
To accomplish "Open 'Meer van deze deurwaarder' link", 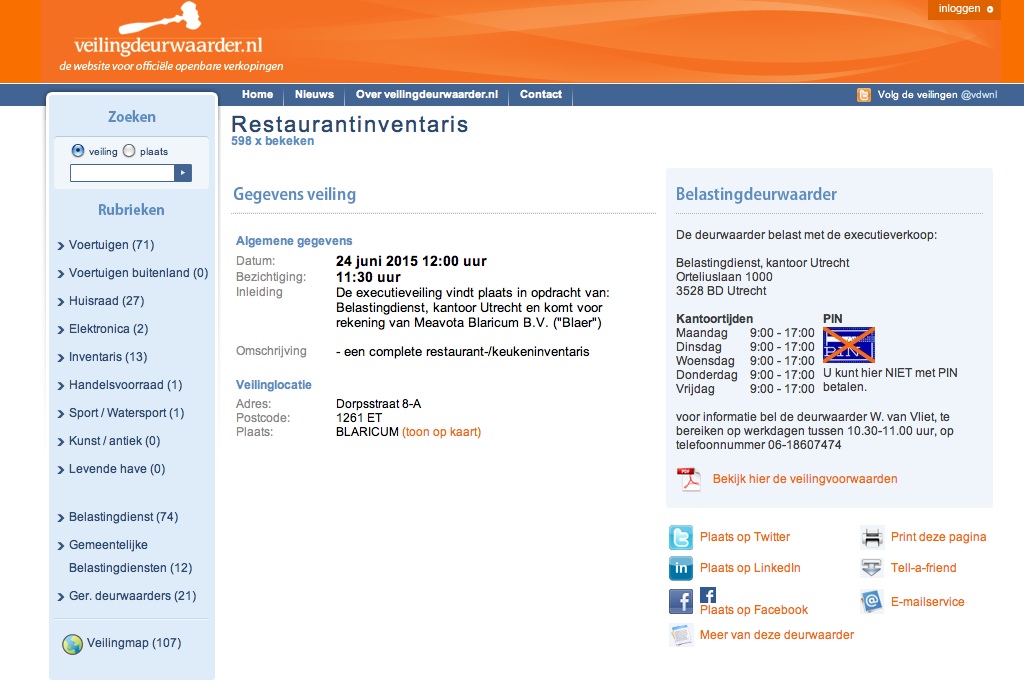I will [776, 635].
